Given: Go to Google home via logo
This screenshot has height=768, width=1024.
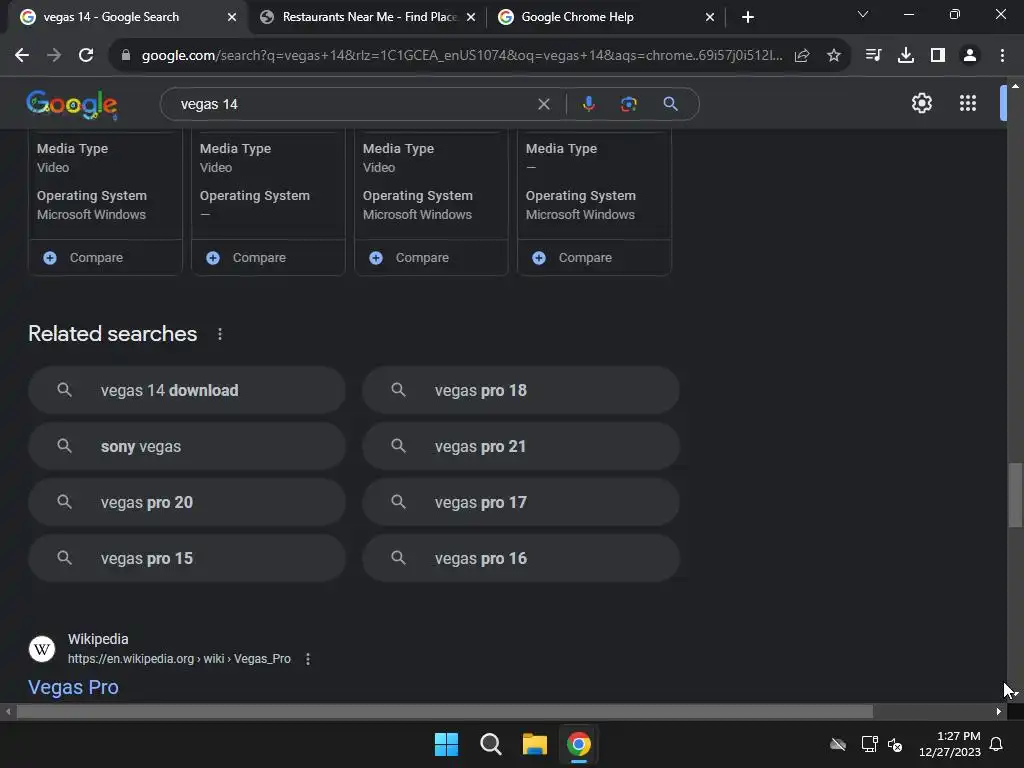Looking at the screenshot, I should point(72,104).
